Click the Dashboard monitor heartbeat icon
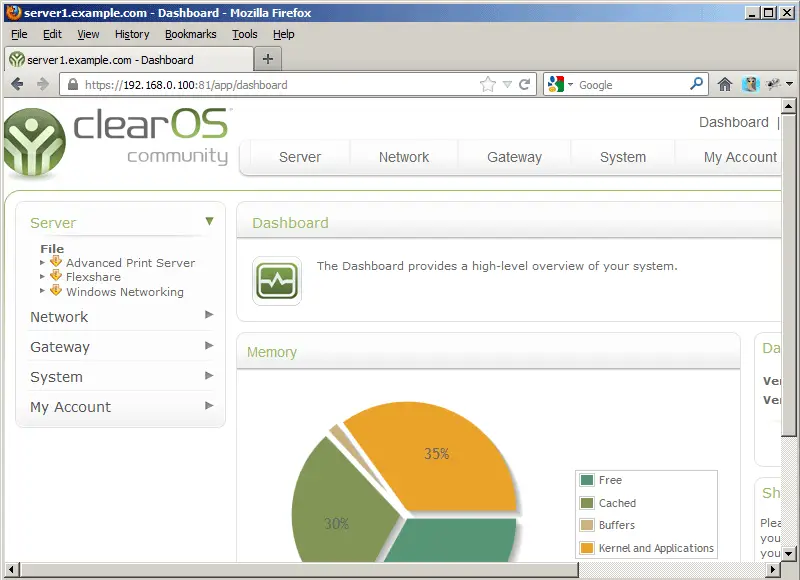This screenshot has width=800, height=580. (x=277, y=281)
